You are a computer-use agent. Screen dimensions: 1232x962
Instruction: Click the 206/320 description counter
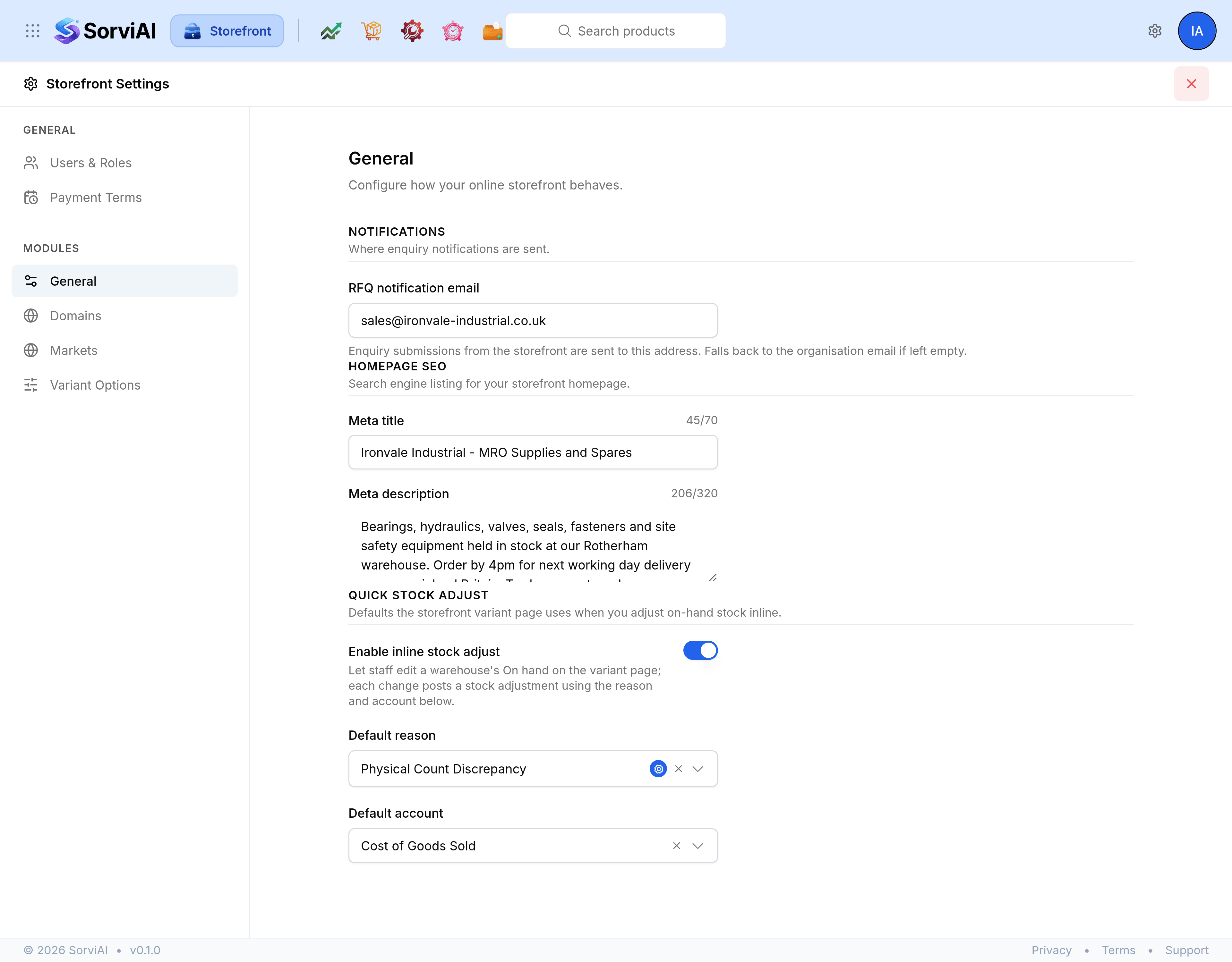694,494
